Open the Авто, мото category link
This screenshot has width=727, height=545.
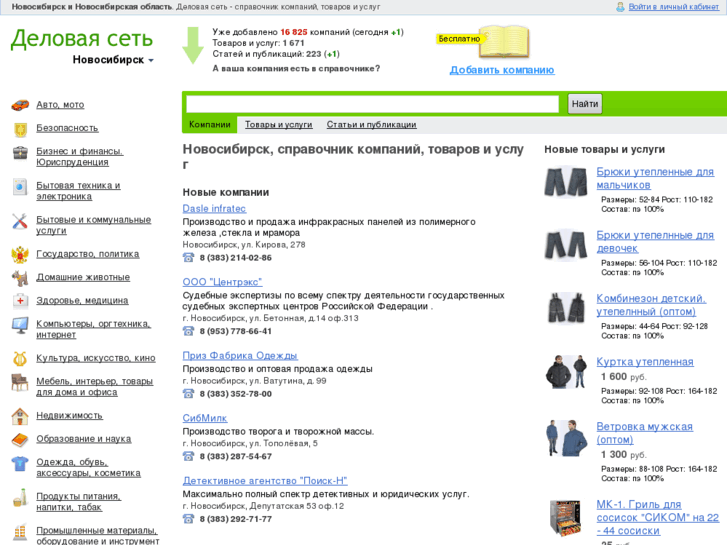tap(60, 105)
